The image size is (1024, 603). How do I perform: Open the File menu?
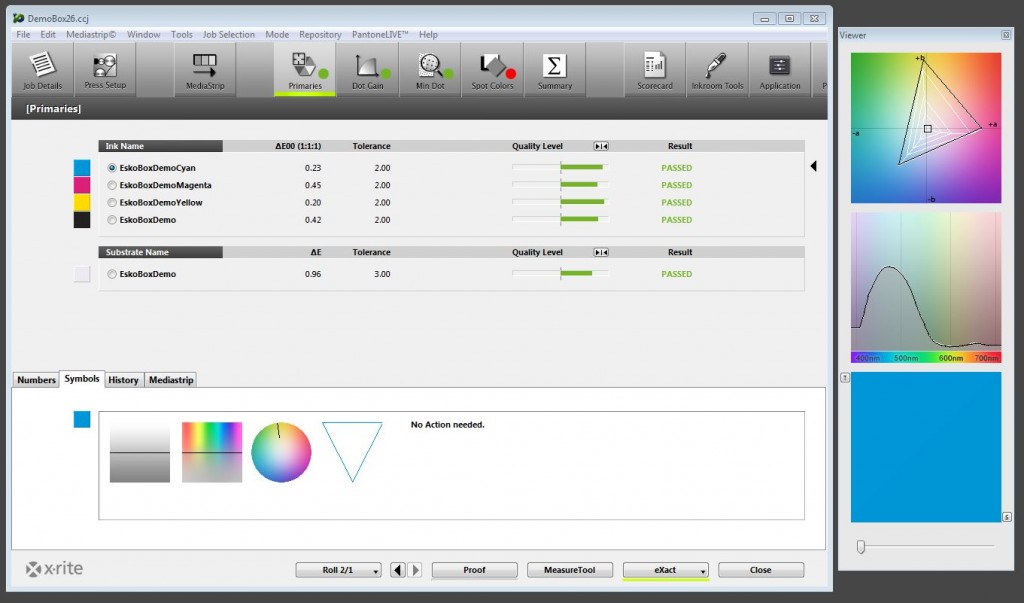[x=23, y=35]
